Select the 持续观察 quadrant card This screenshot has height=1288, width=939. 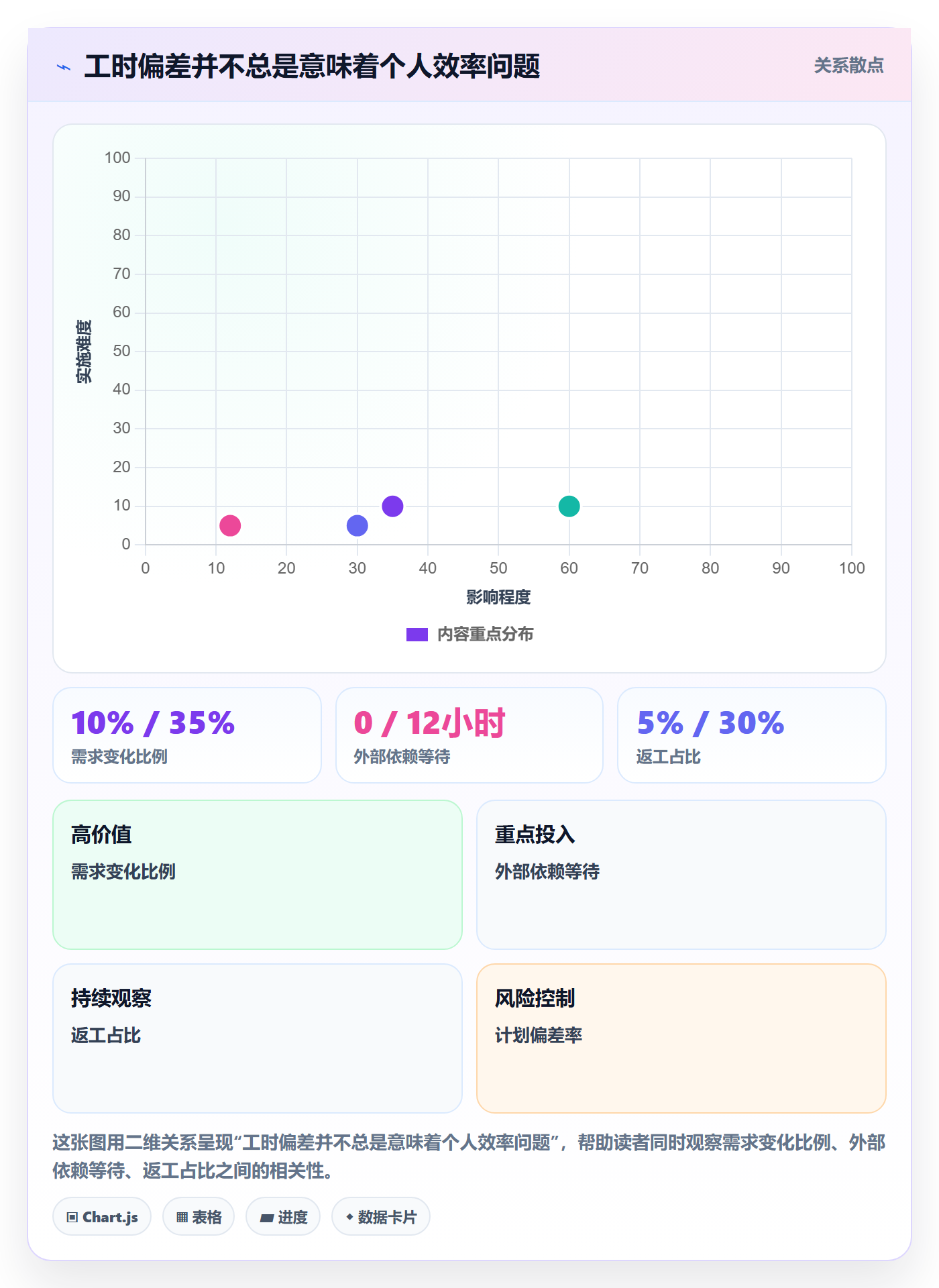(258, 1038)
